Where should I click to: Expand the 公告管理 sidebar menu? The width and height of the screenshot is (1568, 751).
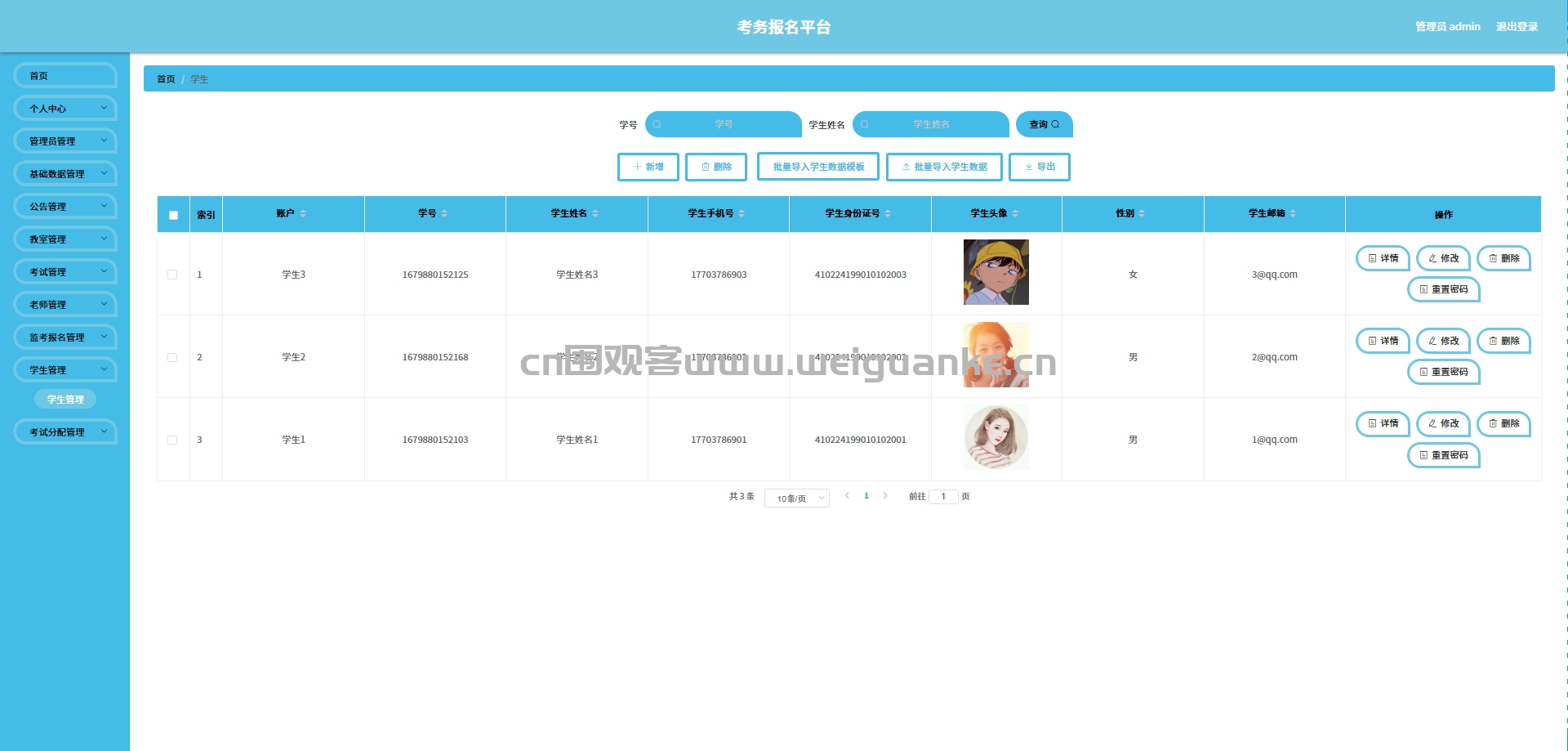pyautogui.click(x=65, y=206)
